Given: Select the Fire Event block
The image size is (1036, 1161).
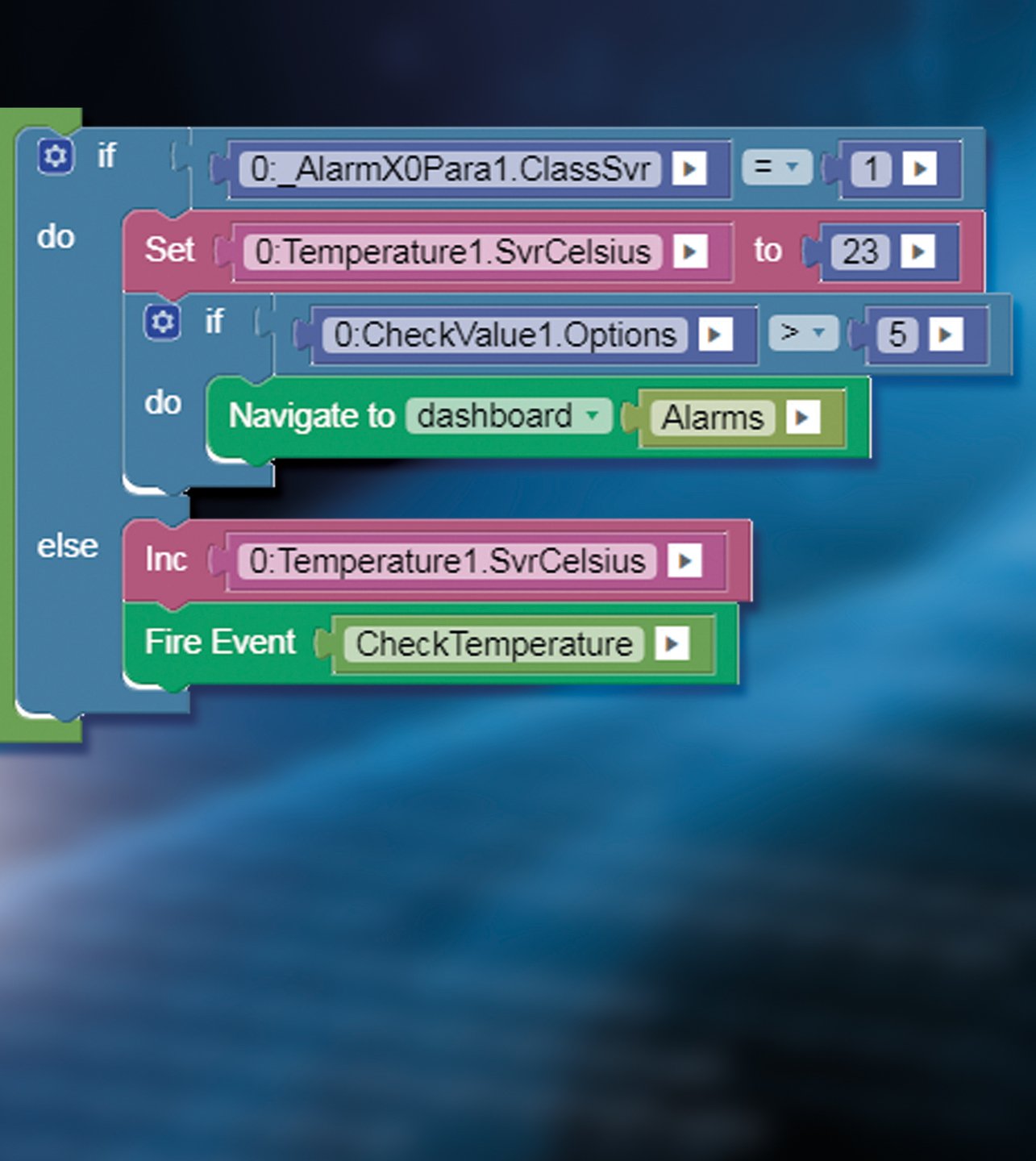Looking at the screenshot, I should [220, 643].
